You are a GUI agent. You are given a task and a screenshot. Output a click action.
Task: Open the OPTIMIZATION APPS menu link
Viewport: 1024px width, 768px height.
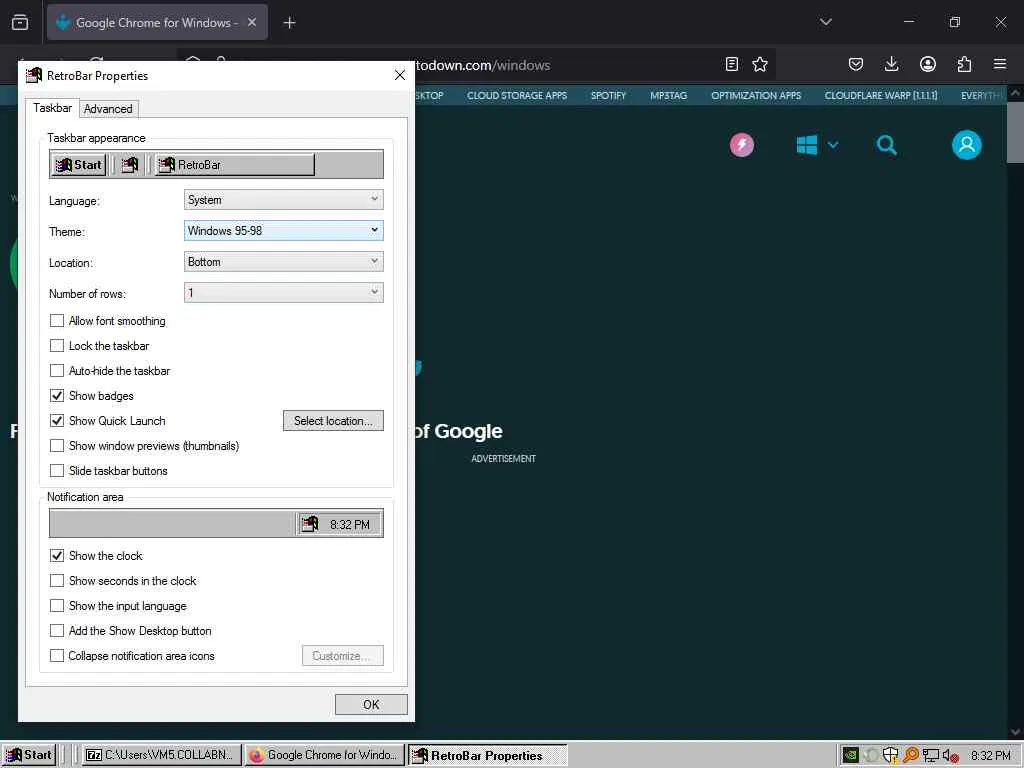[x=756, y=95]
